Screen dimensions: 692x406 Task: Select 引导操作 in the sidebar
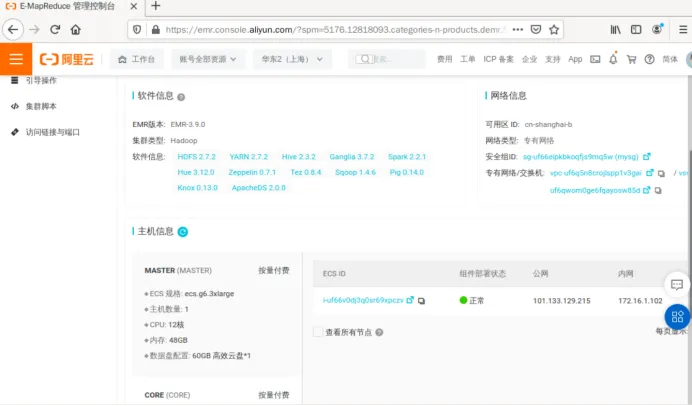41,80
